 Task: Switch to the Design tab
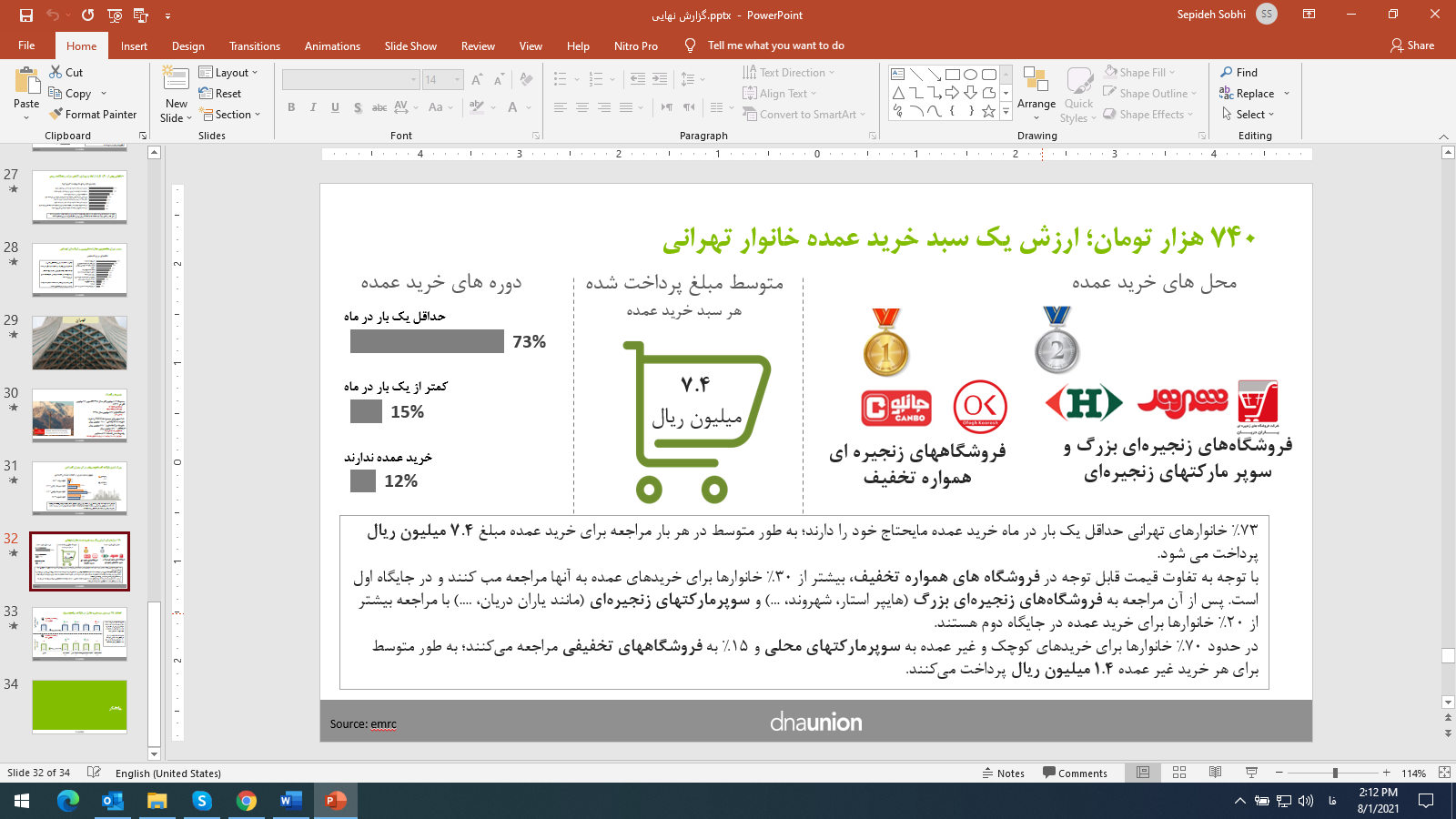pyautogui.click(x=187, y=46)
